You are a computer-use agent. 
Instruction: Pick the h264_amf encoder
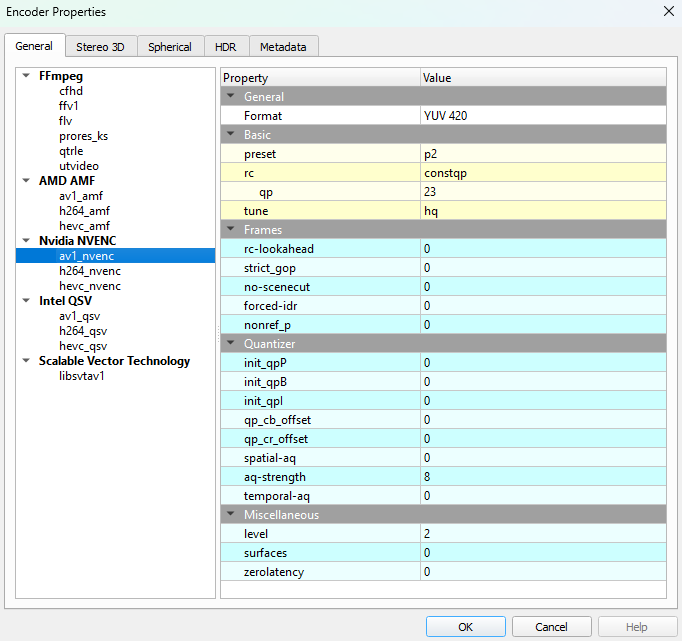[84, 211]
